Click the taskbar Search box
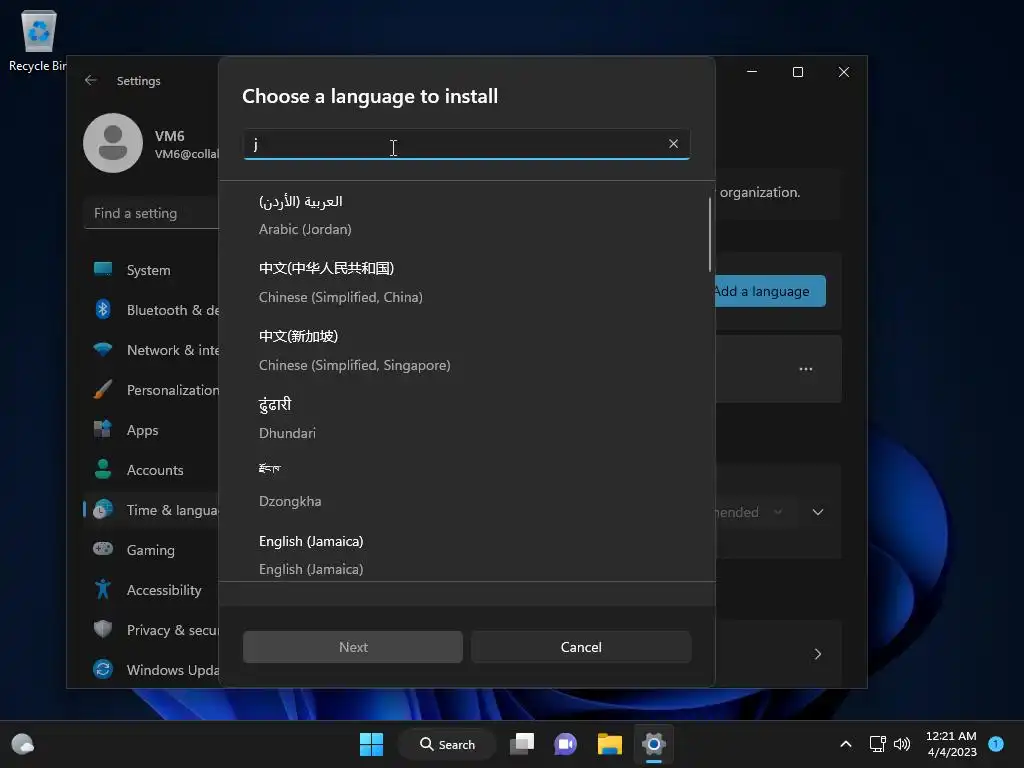This screenshot has width=1024, height=768. 447,744
